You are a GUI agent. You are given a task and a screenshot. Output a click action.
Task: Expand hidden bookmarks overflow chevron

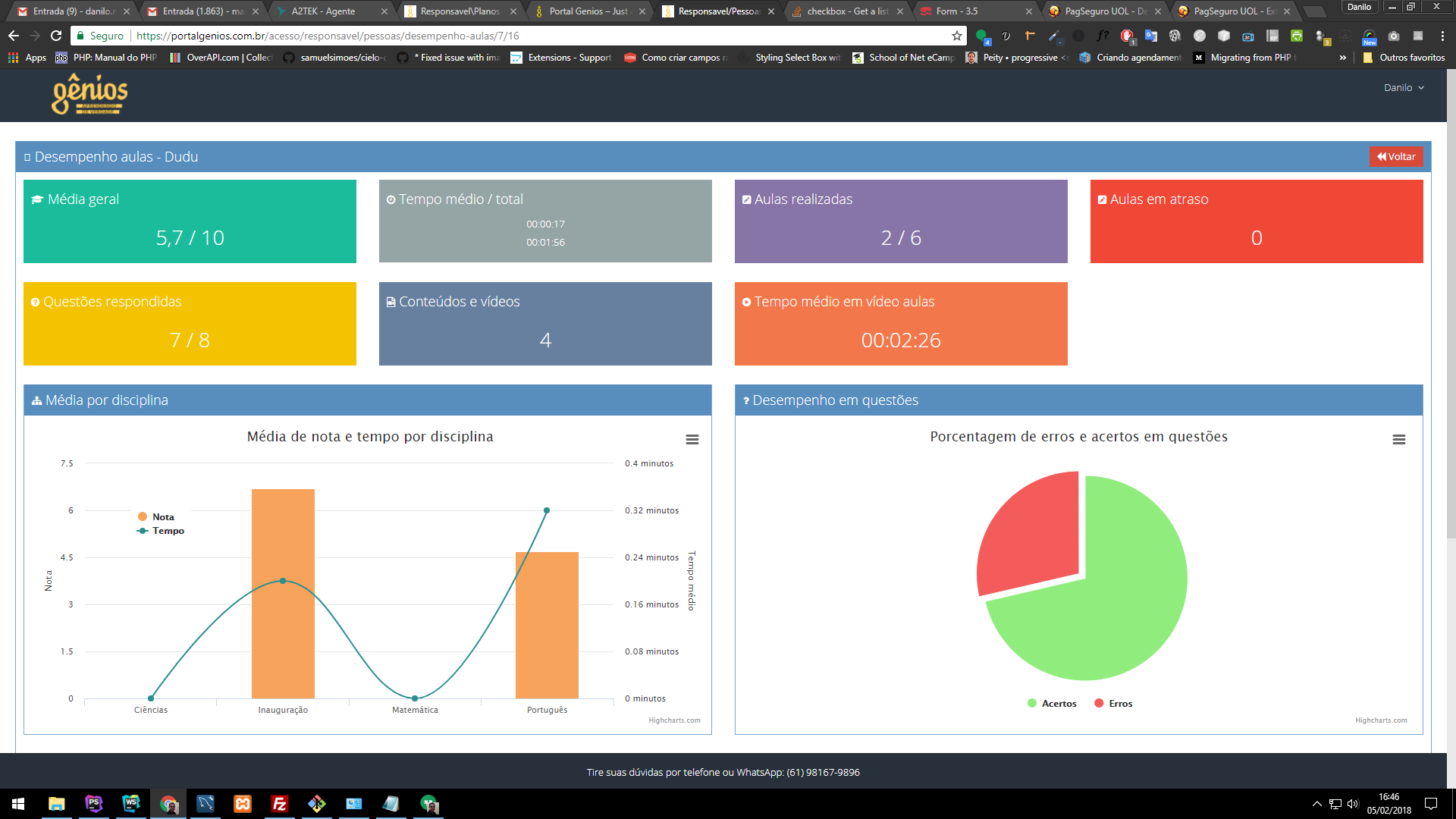tap(1343, 58)
